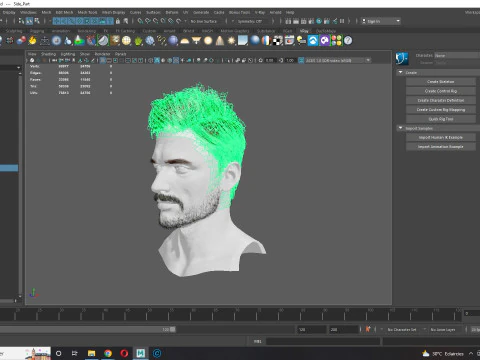
Task: Open Opera browser from taskbar
Action: pyautogui.click(x=124, y=353)
